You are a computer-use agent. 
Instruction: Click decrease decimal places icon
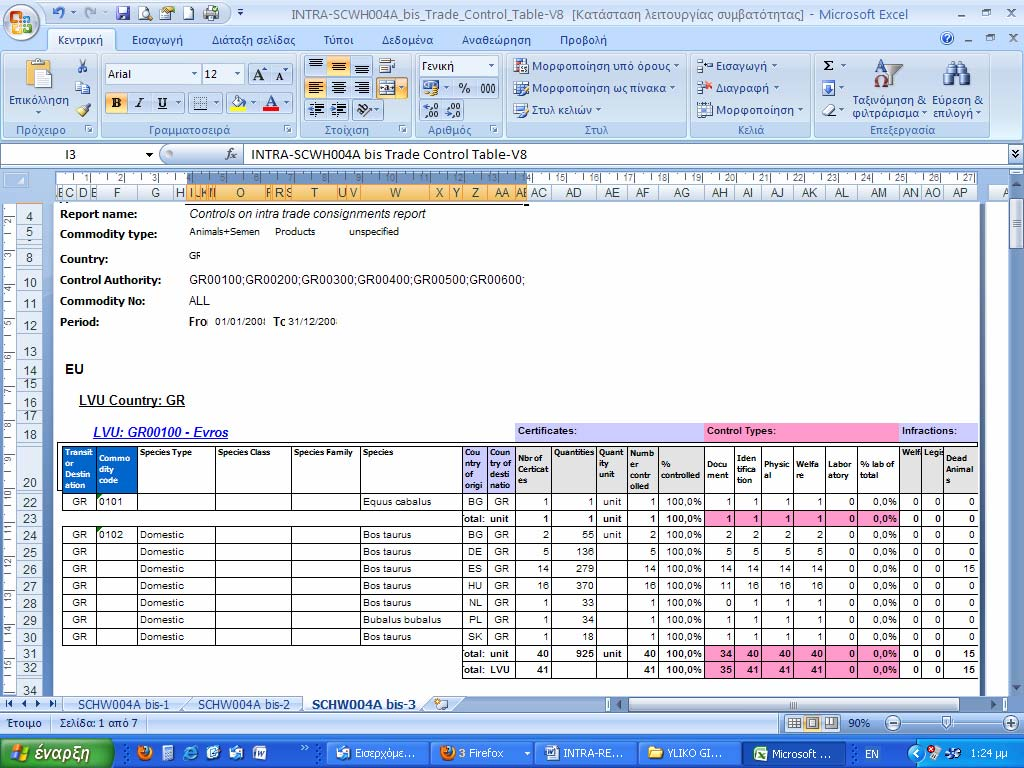point(454,110)
